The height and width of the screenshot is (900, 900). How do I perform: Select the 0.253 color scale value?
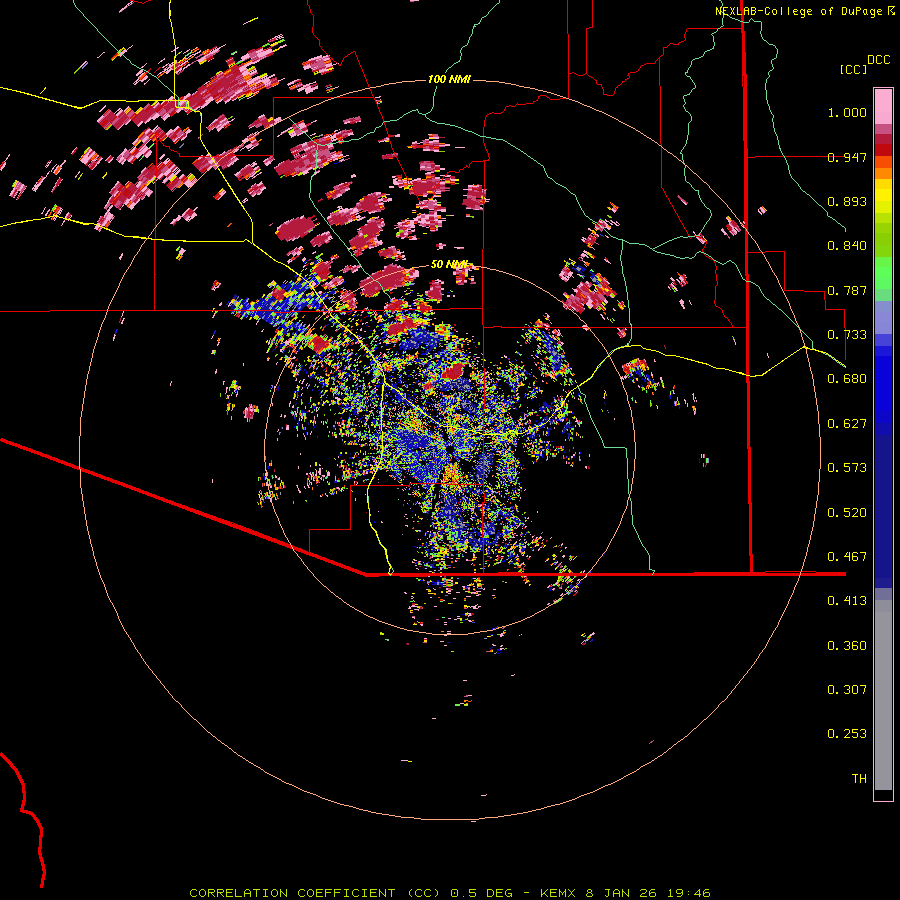[847, 734]
